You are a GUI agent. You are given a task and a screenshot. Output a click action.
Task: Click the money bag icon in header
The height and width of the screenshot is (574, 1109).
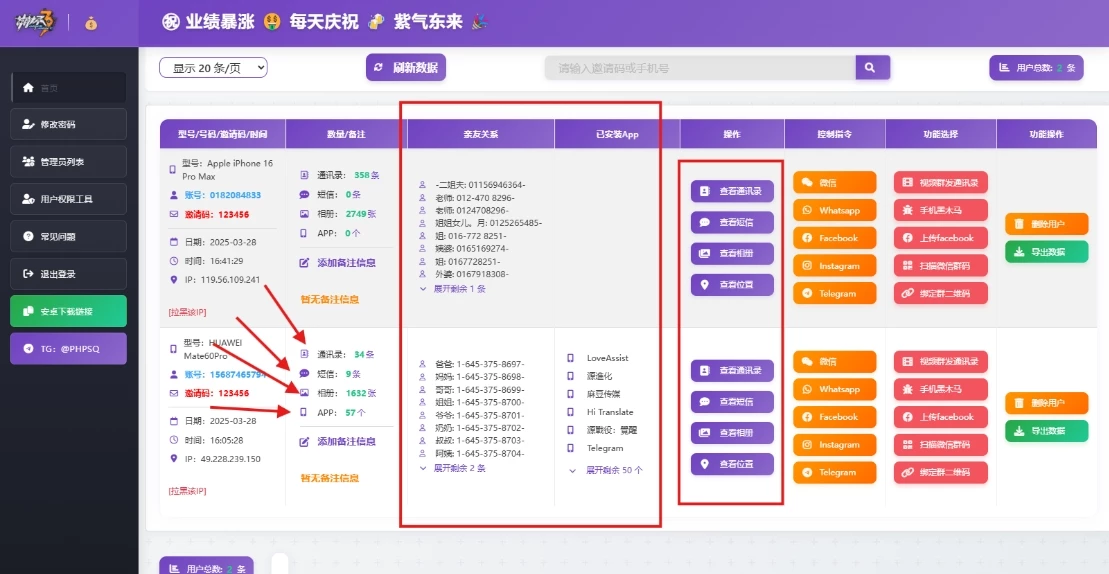(x=90, y=22)
